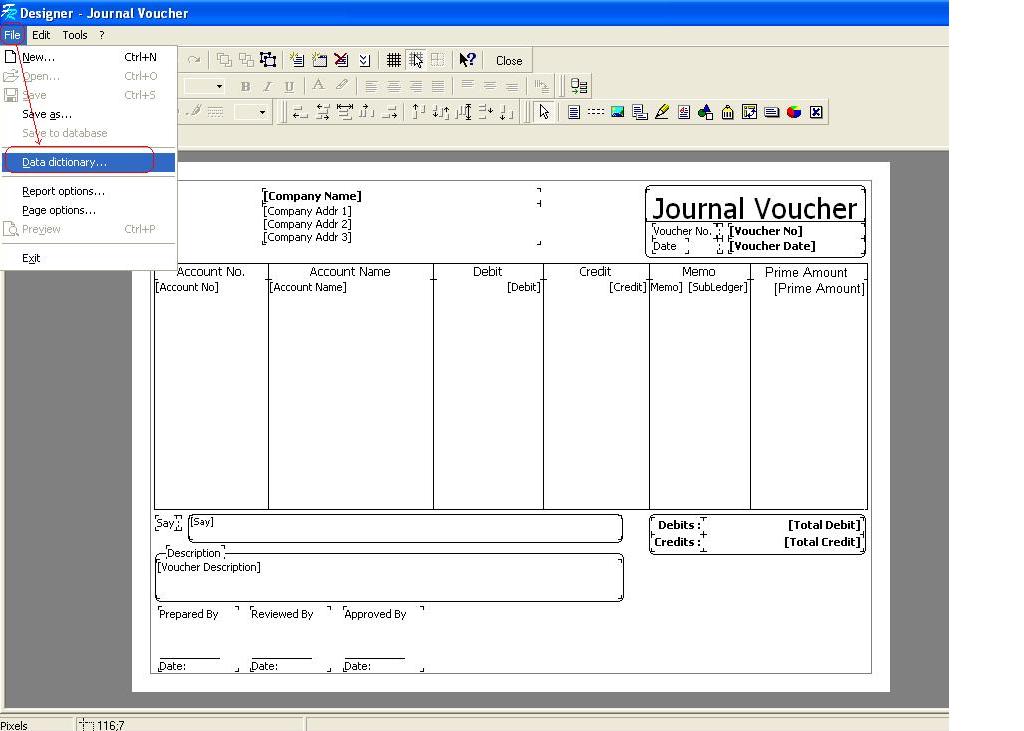1024x731 pixels.
Task: Toggle Italic formatting
Action: click(x=267, y=86)
